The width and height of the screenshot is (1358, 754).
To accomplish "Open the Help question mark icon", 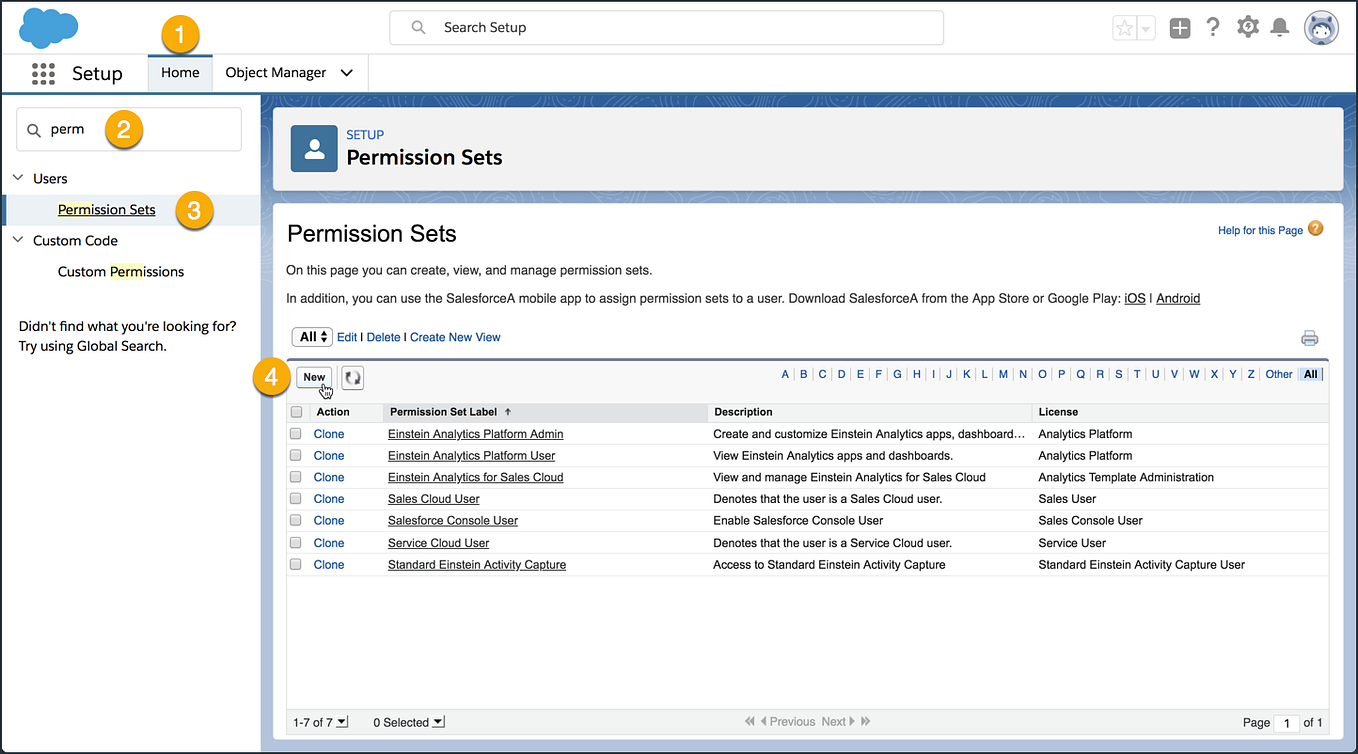I will point(1213,28).
